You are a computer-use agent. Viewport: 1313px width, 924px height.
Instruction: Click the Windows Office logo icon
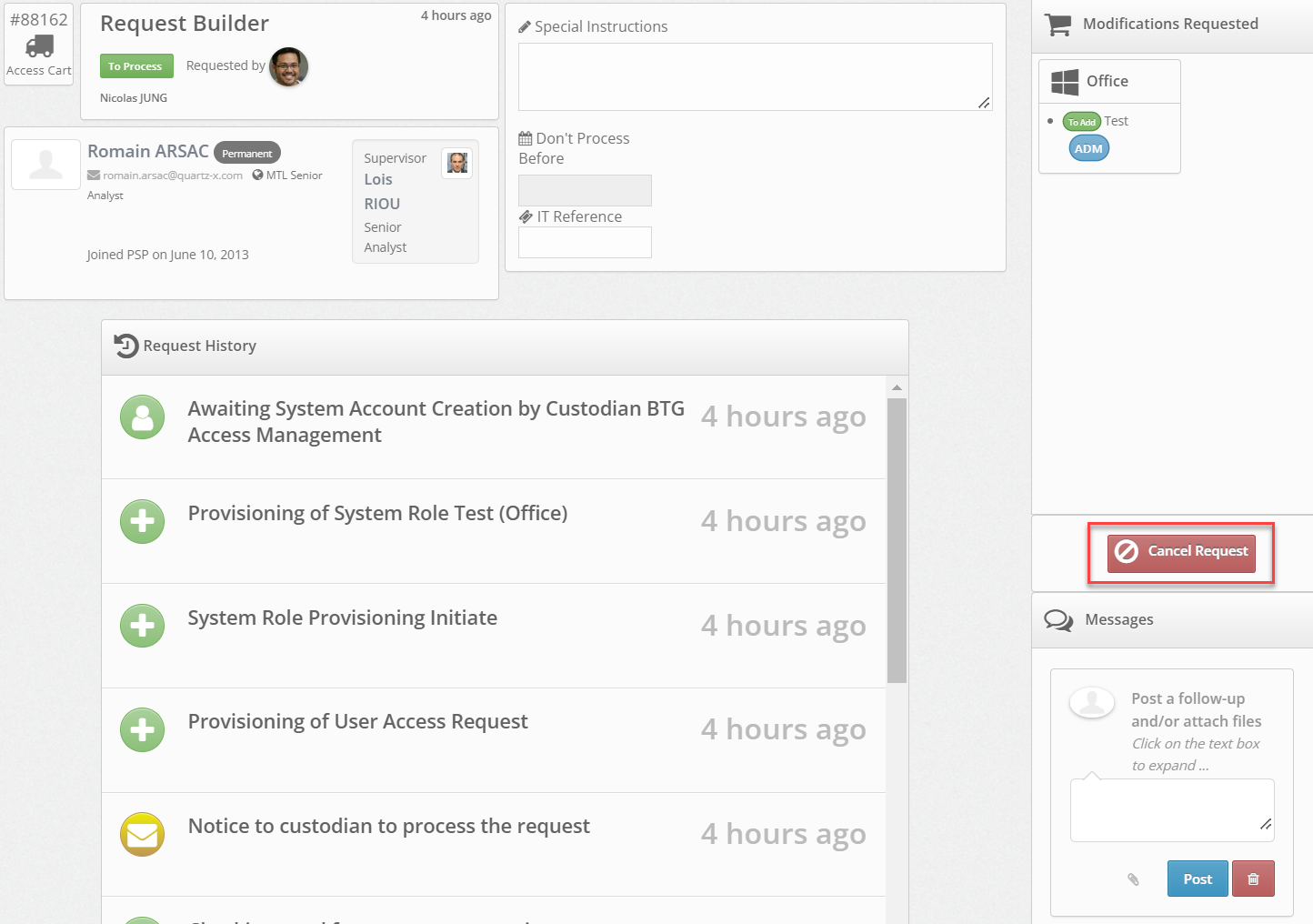pos(1065,82)
